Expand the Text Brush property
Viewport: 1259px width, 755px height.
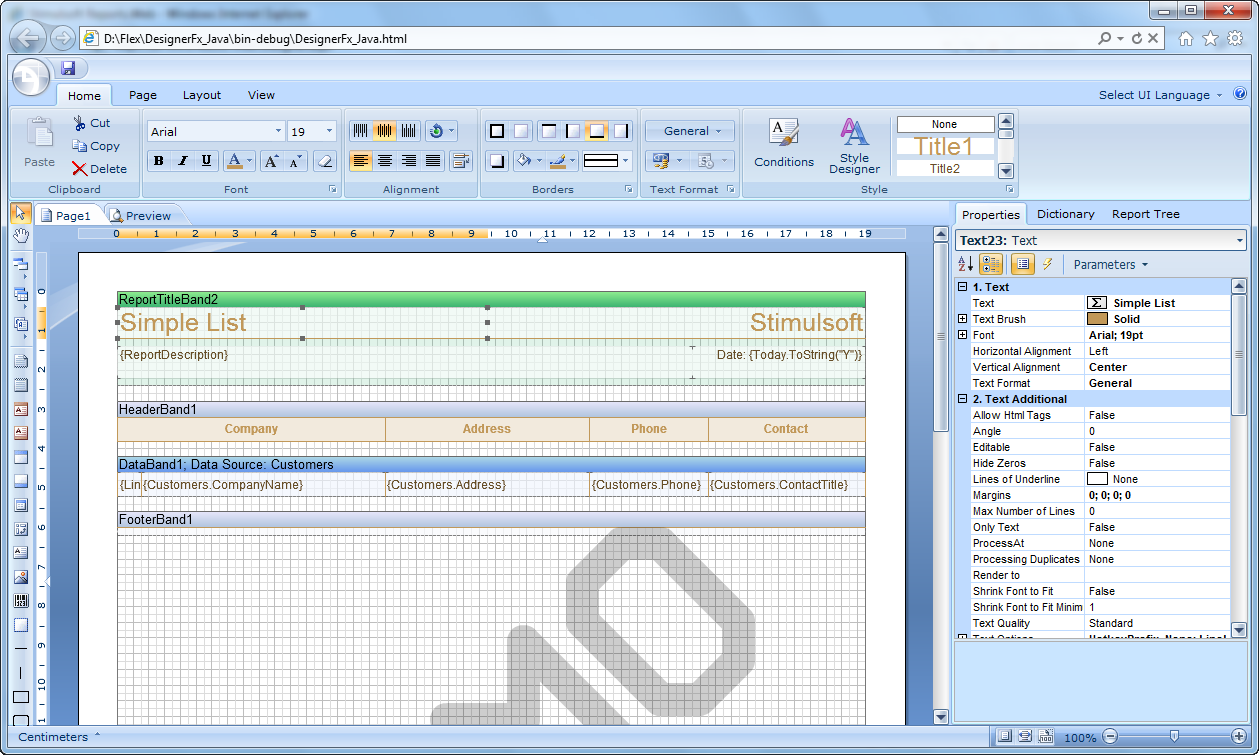(963, 319)
